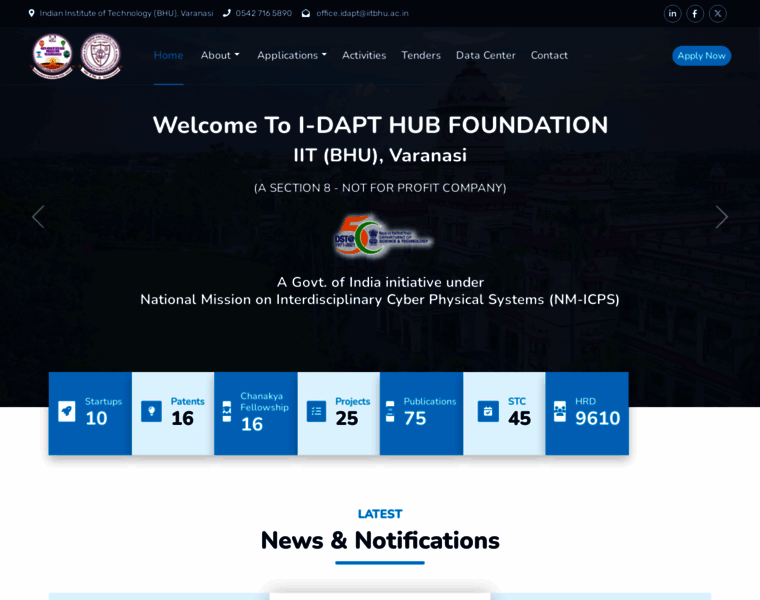Go to previous carousel slide arrow
760x600 pixels.
[x=38, y=217]
